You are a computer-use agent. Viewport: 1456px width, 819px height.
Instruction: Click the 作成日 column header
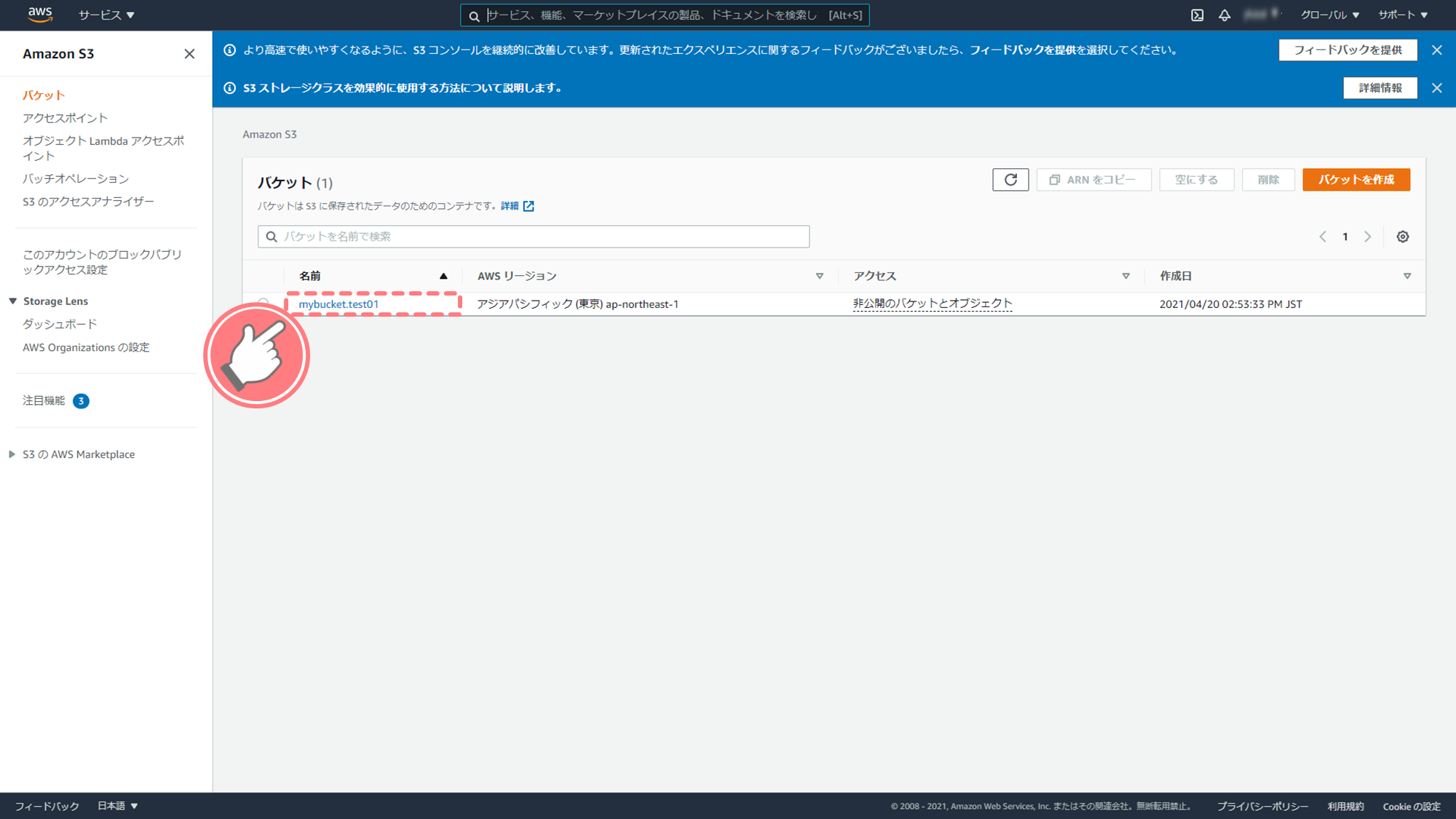click(1176, 276)
